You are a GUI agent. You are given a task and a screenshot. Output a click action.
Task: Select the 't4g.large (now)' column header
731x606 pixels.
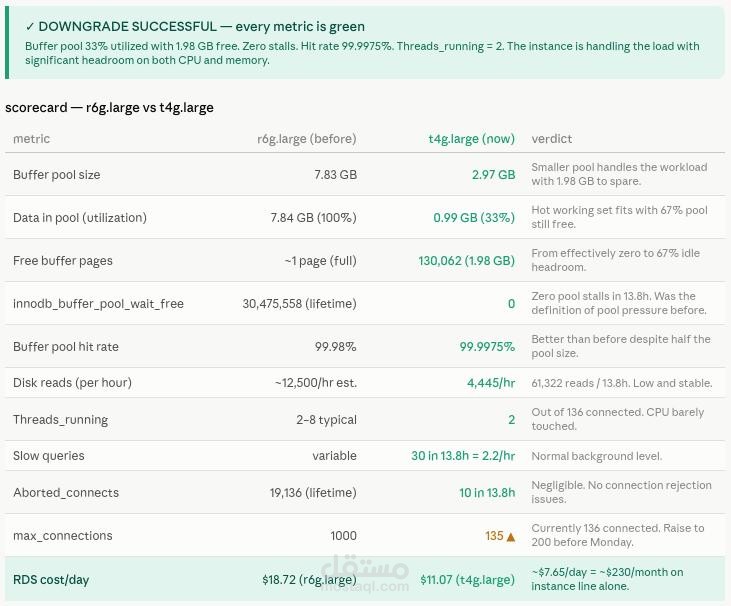point(472,138)
